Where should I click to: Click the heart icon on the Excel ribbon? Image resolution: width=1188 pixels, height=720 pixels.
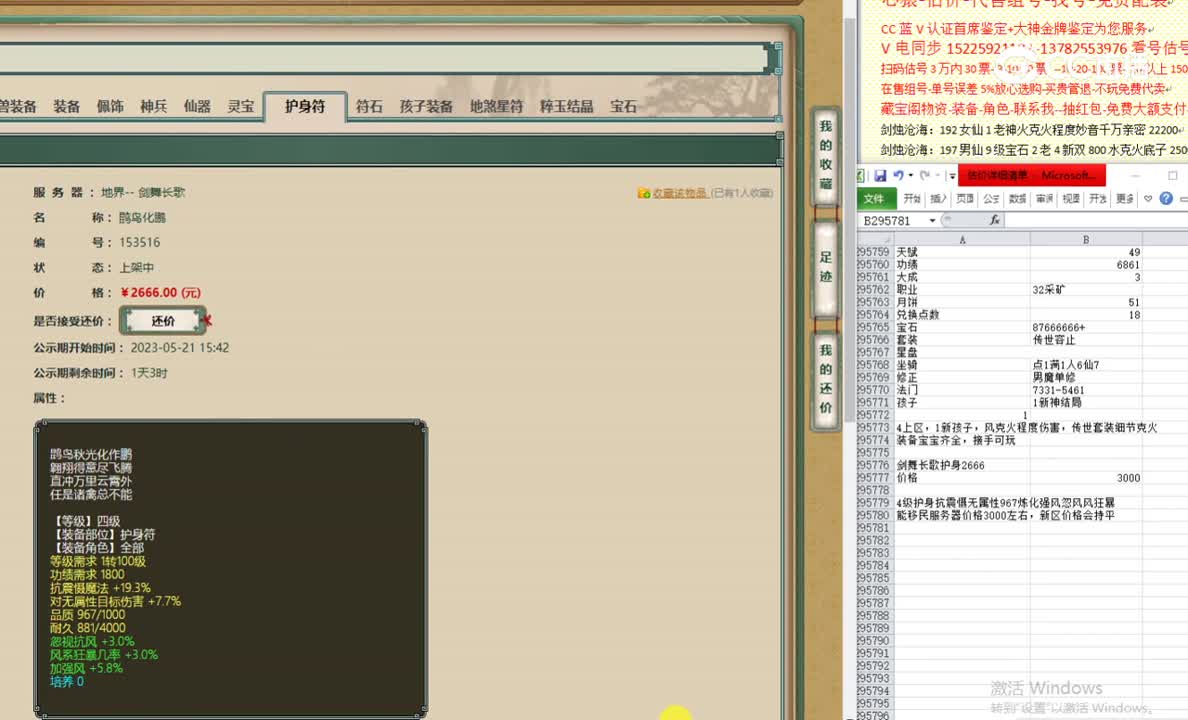(x=1149, y=199)
